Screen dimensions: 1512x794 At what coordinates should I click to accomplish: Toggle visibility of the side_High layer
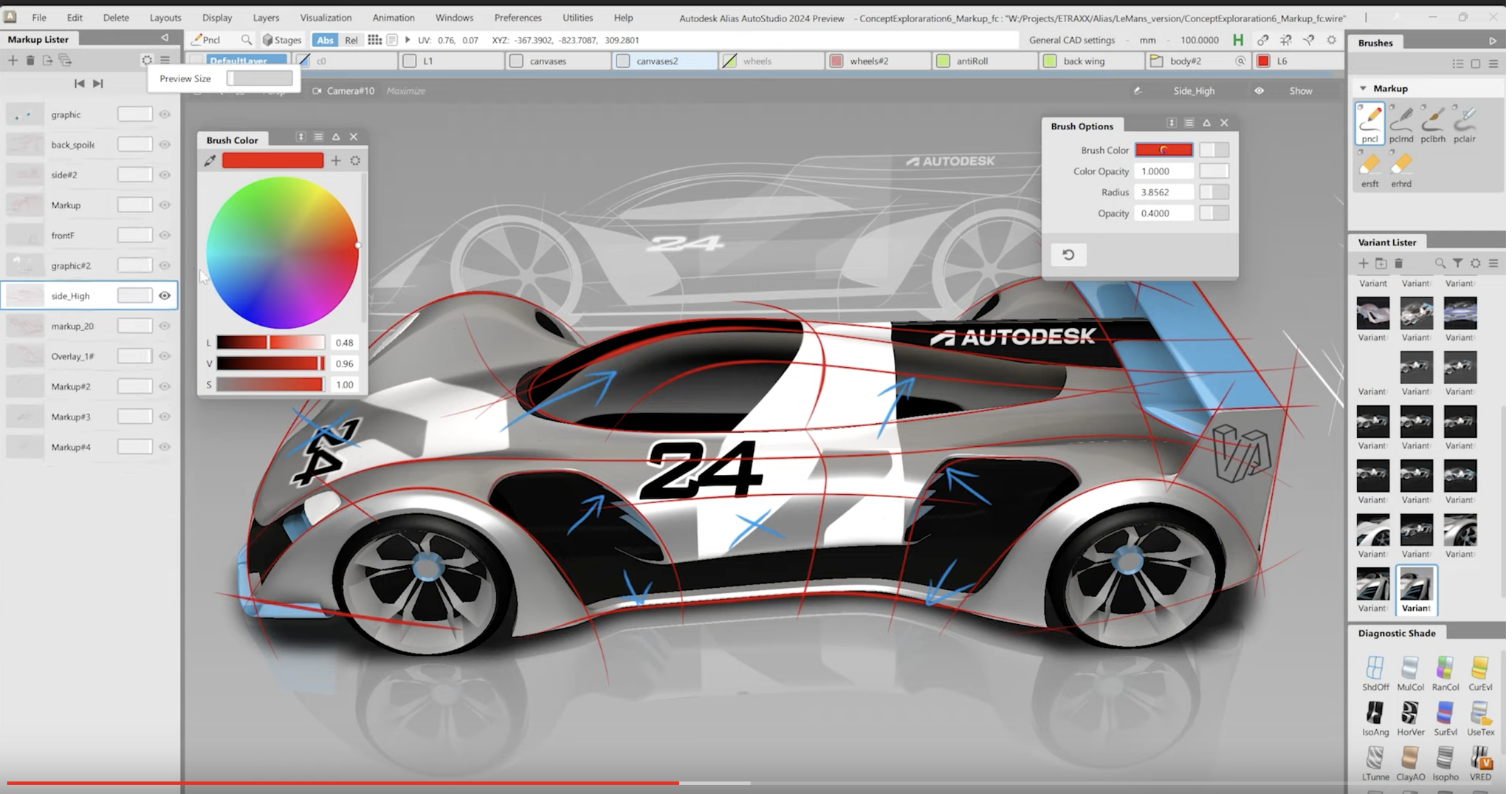click(164, 295)
